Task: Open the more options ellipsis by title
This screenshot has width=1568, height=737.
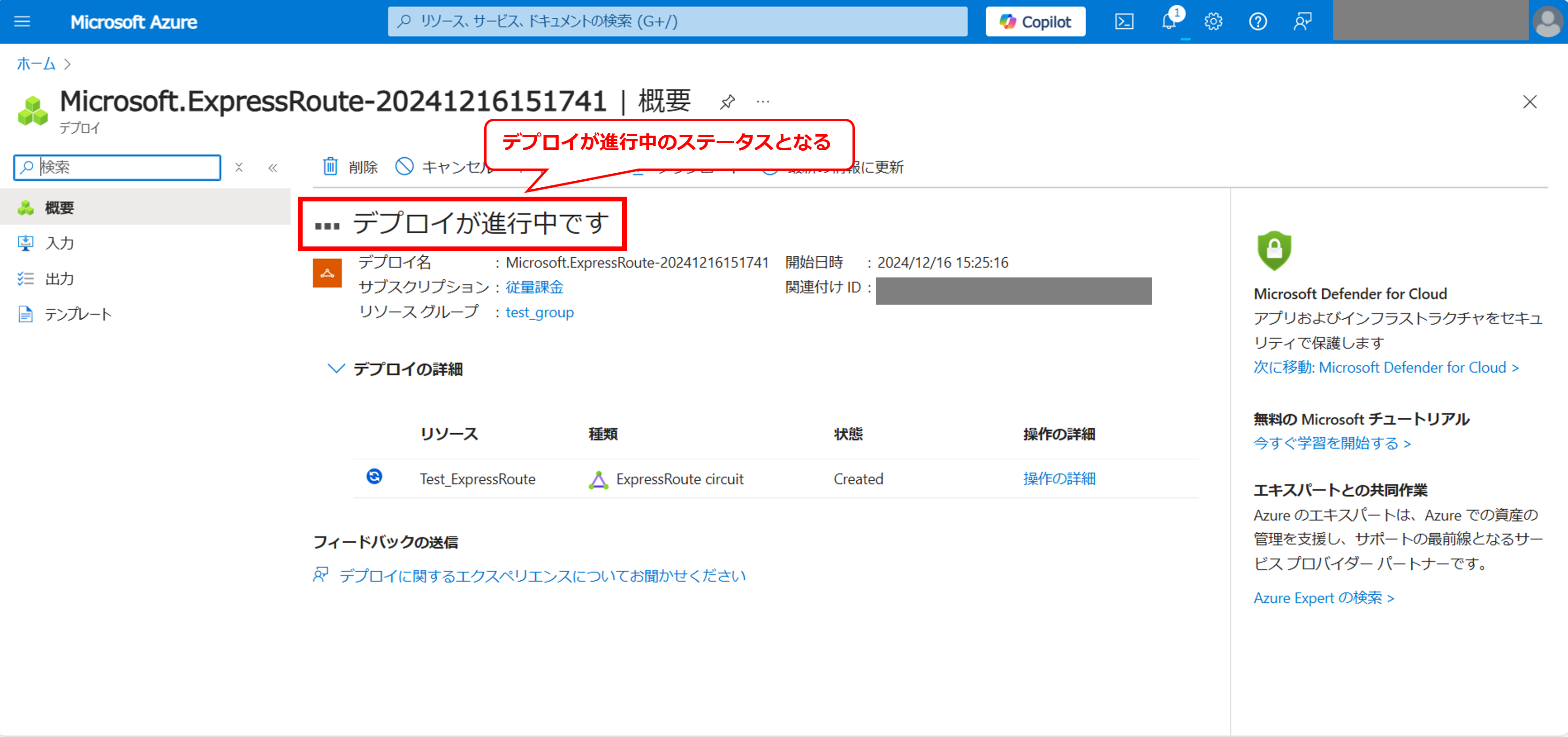Action: (763, 102)
